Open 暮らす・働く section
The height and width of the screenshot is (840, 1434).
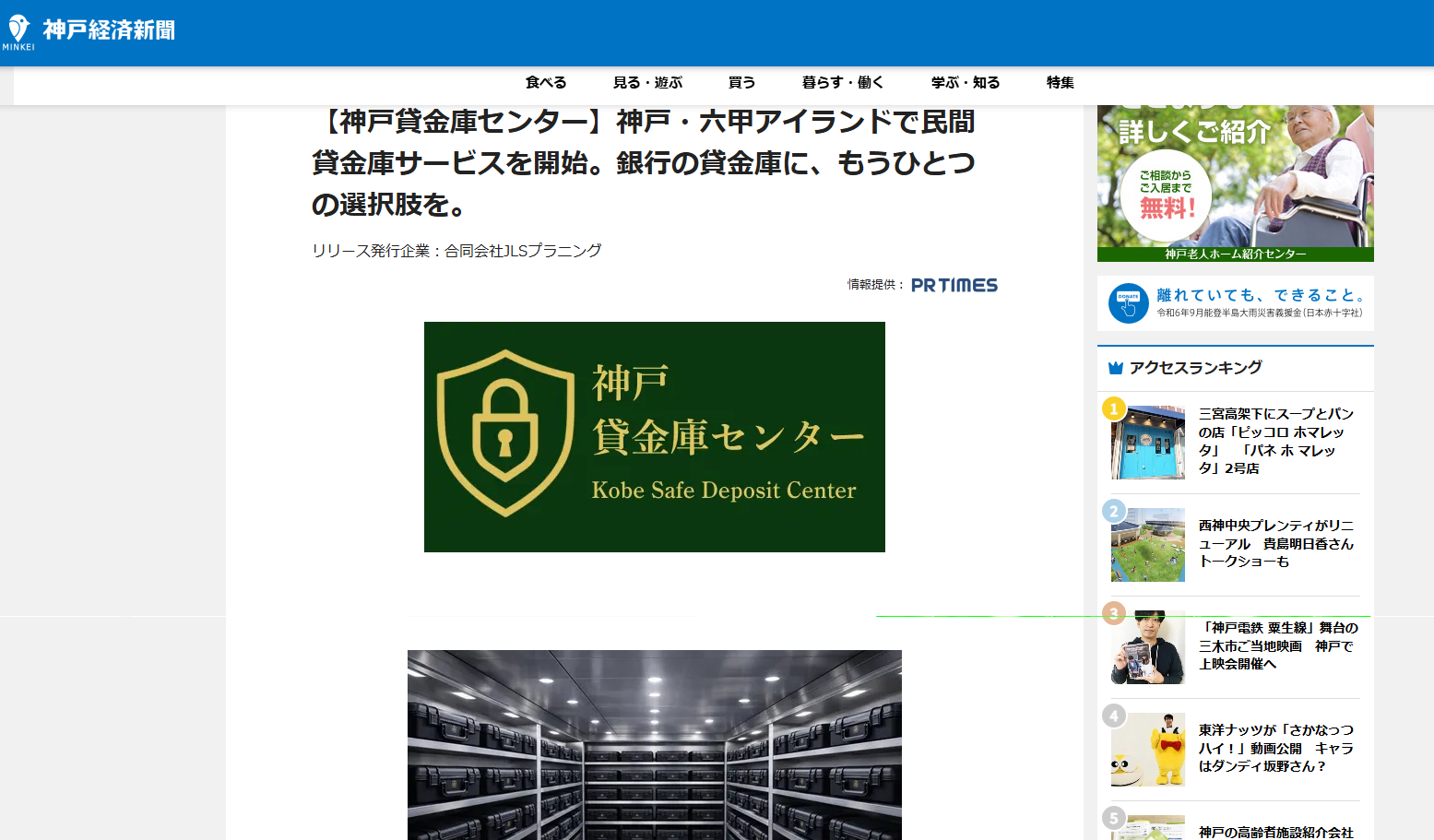click(842, 82)
